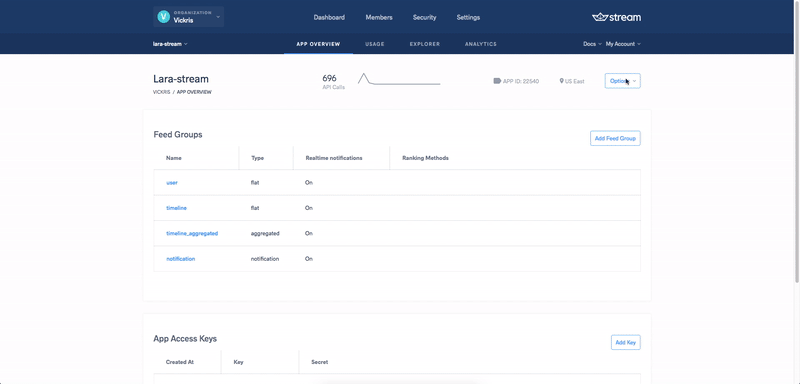Open the timeline_aggregated feed group link

pyautogui.click(x=192, y=234)
